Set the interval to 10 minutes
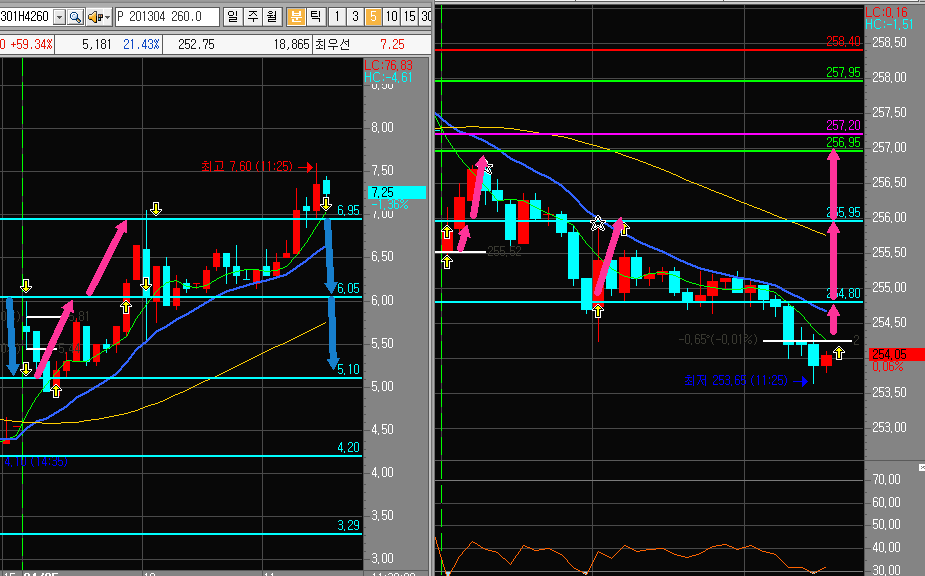 [x=391, y=17]
